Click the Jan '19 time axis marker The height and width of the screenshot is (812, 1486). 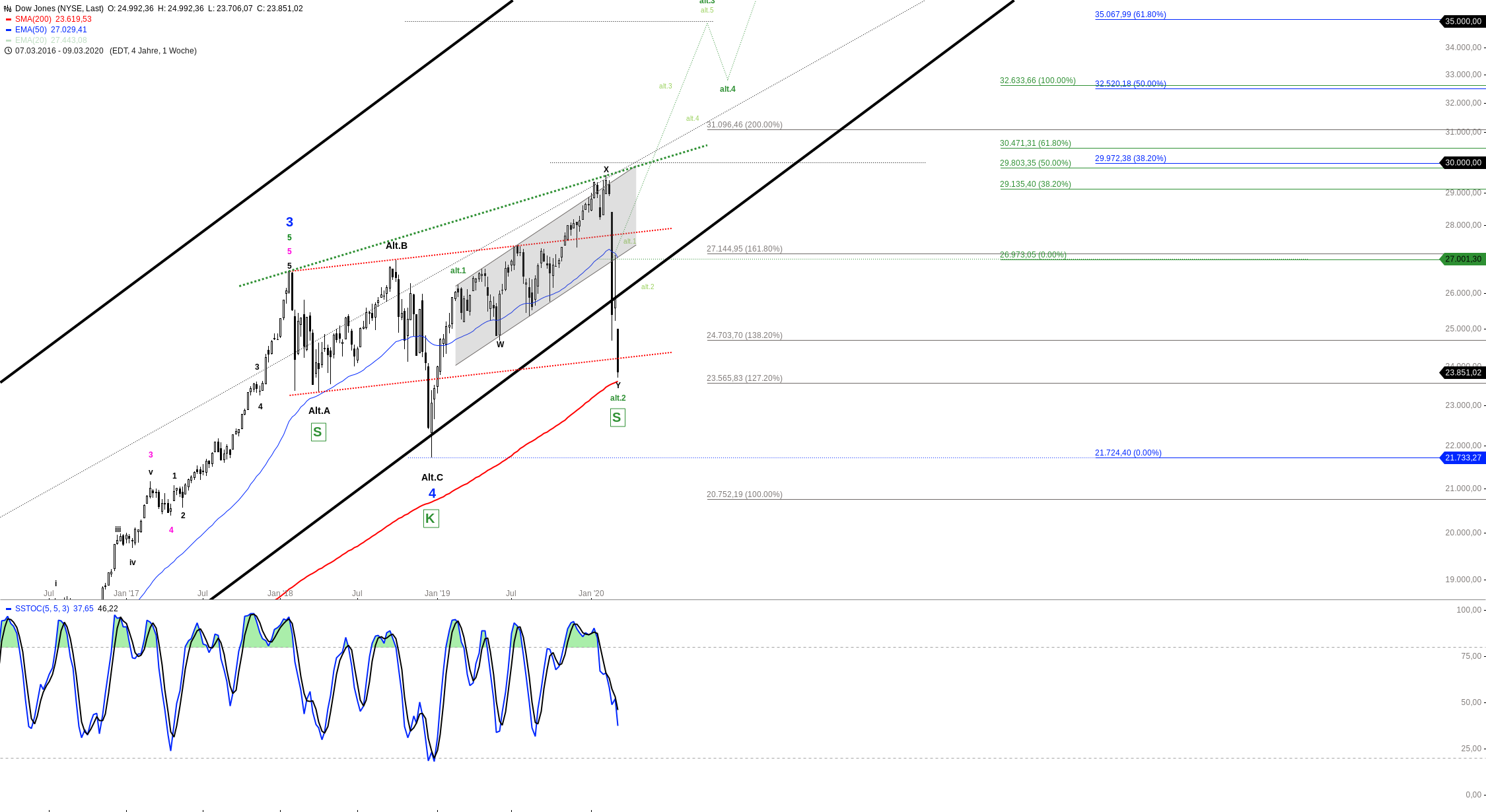pos(437,593)
